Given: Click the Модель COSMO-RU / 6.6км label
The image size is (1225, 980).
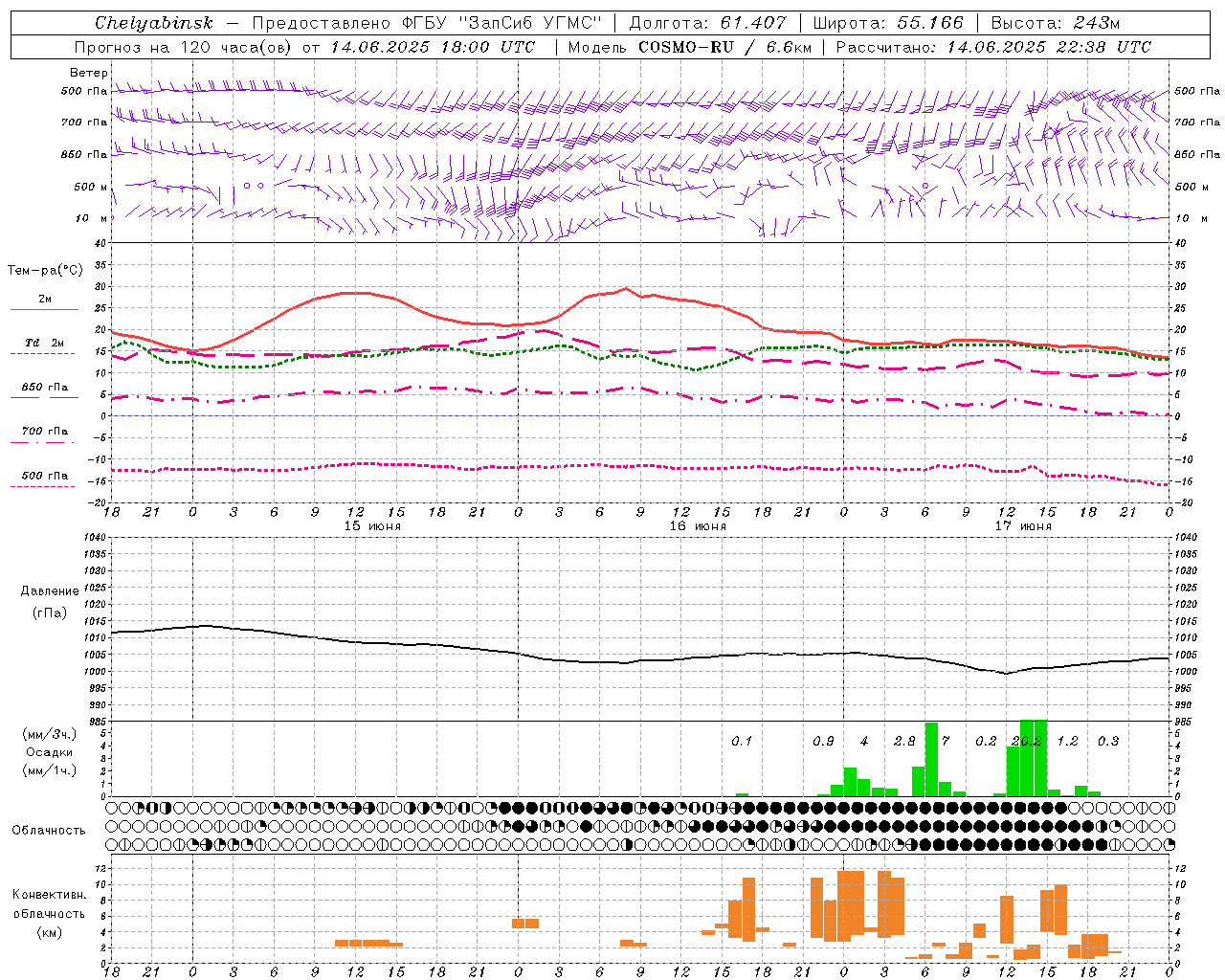Looking at the screenshot, I should click(x=690, y=47).
